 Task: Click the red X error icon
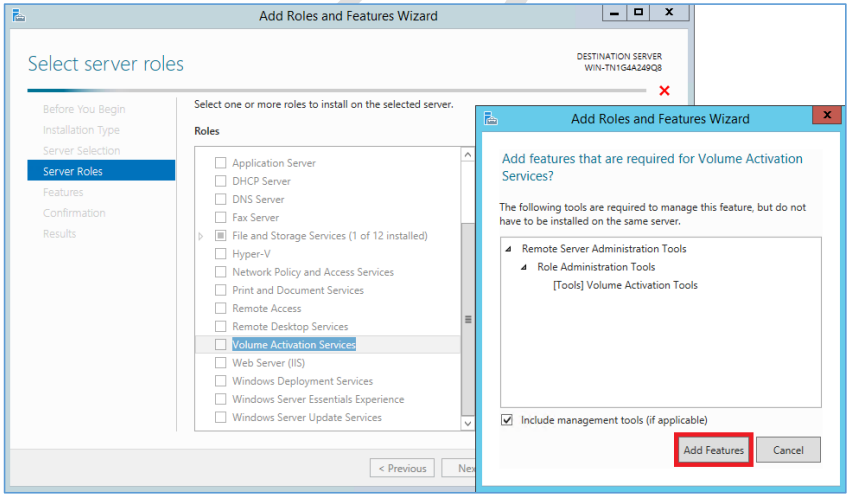664,91
